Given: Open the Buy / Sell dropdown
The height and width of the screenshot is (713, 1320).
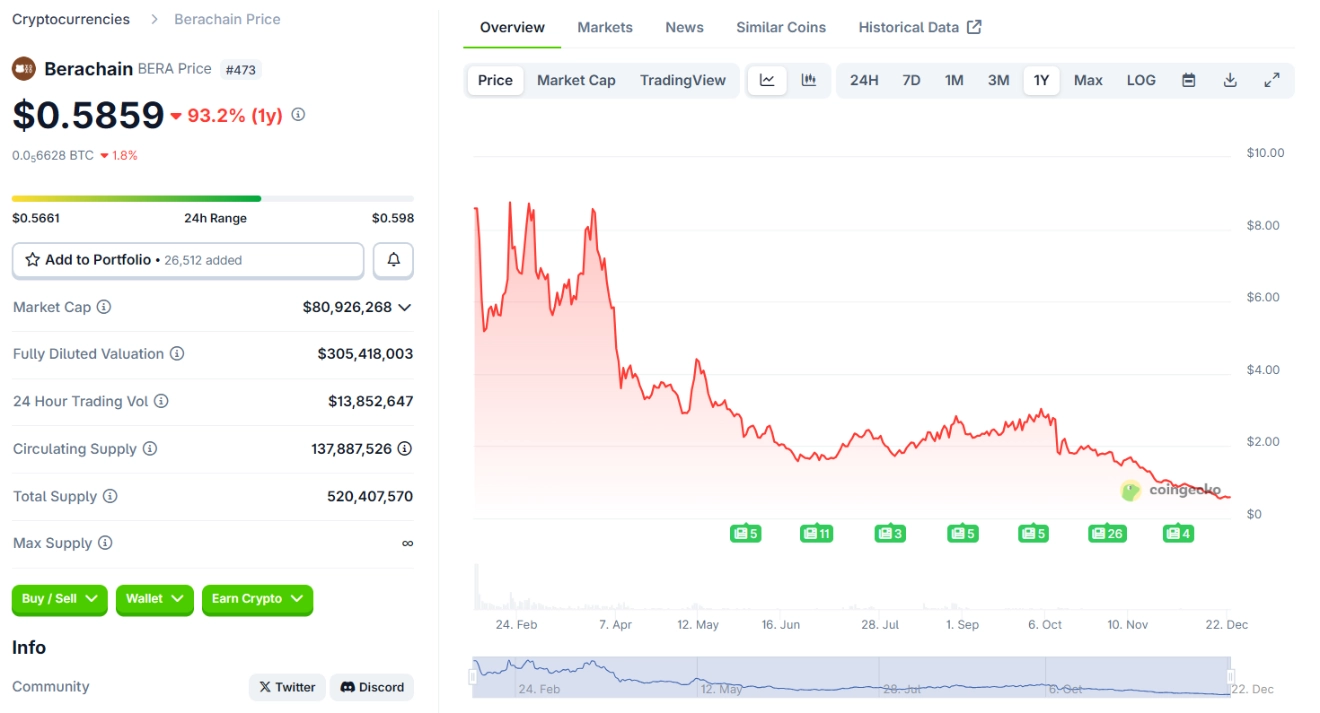Looking at the screenshot, I should [59, 599].
